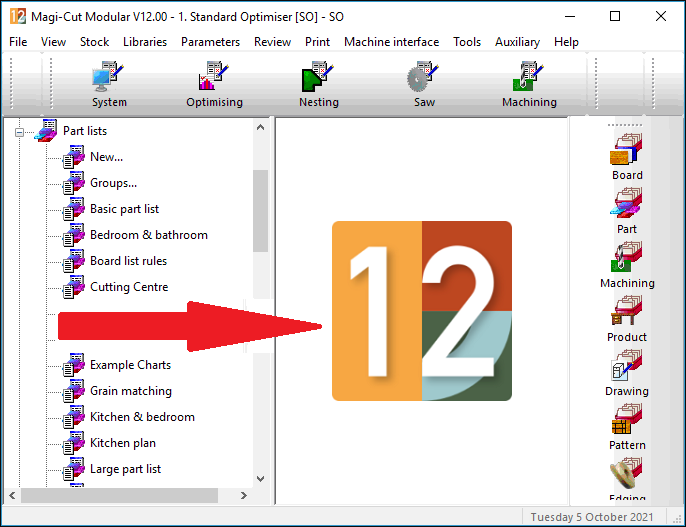Select Kitchen & bedroom part list
This screenshot has height=527, width=686.
coord(142,417)
